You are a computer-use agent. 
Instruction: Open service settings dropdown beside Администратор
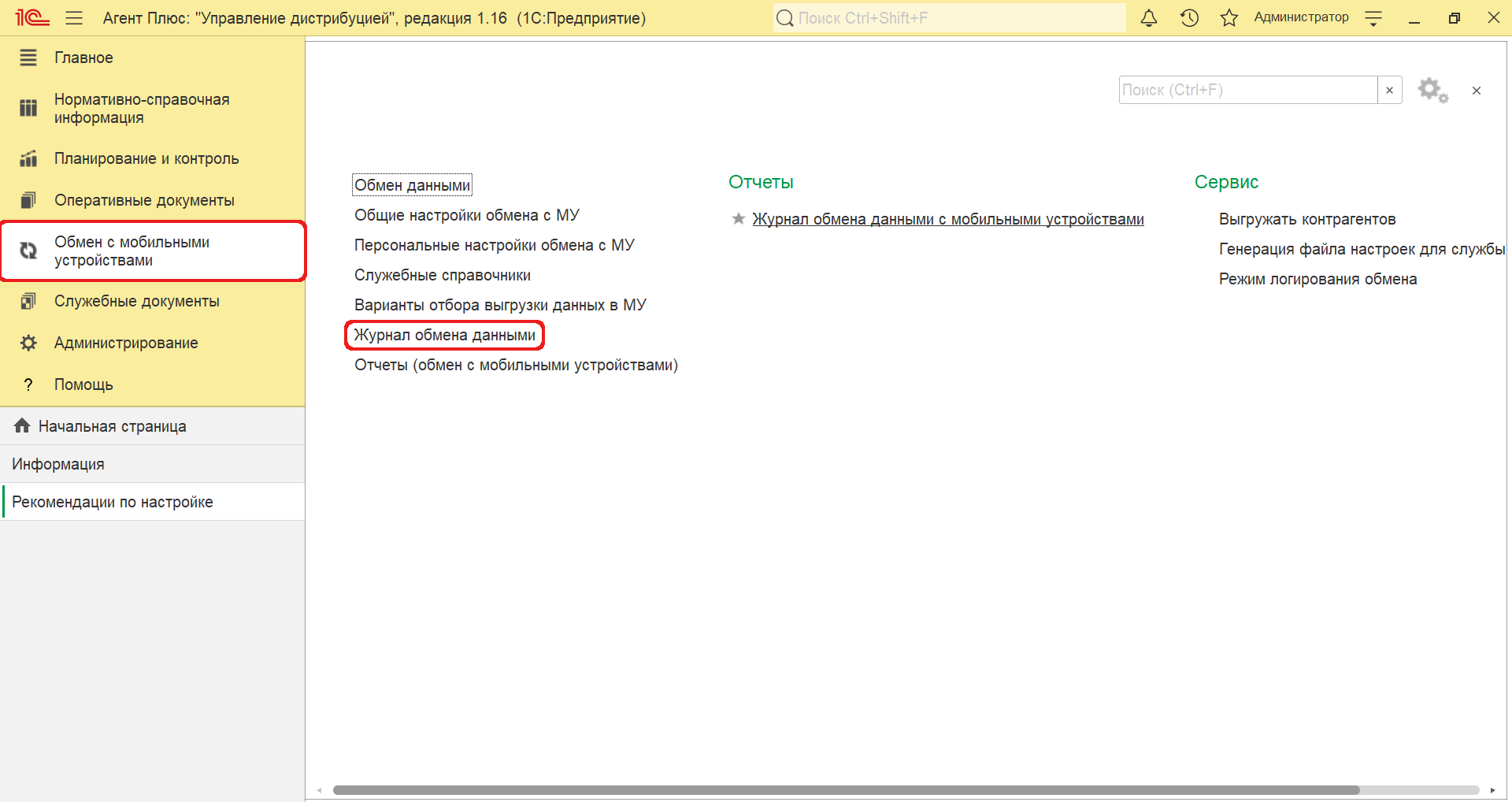click(x=1373, y=18)
